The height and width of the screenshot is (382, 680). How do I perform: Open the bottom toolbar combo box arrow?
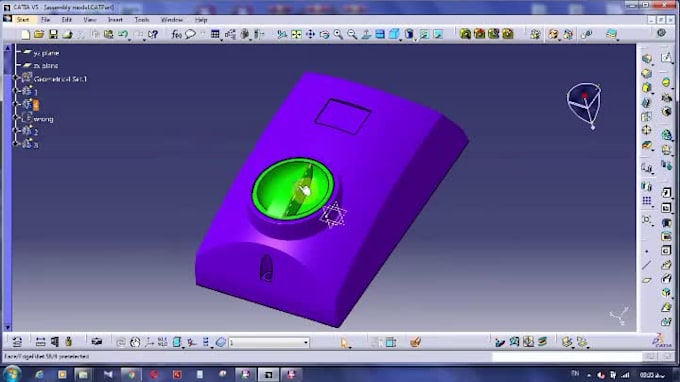(306, 343)
